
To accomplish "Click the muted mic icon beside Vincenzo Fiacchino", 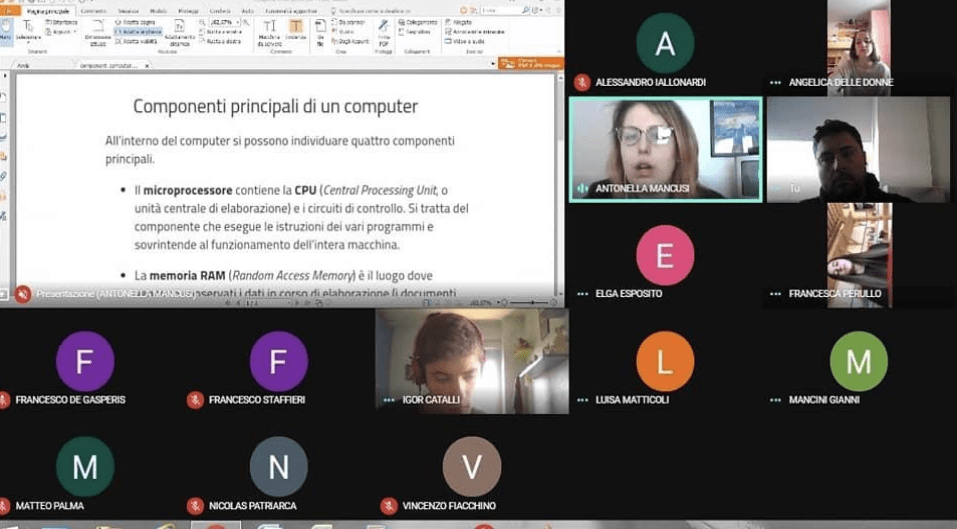I will tap(389, 506).
